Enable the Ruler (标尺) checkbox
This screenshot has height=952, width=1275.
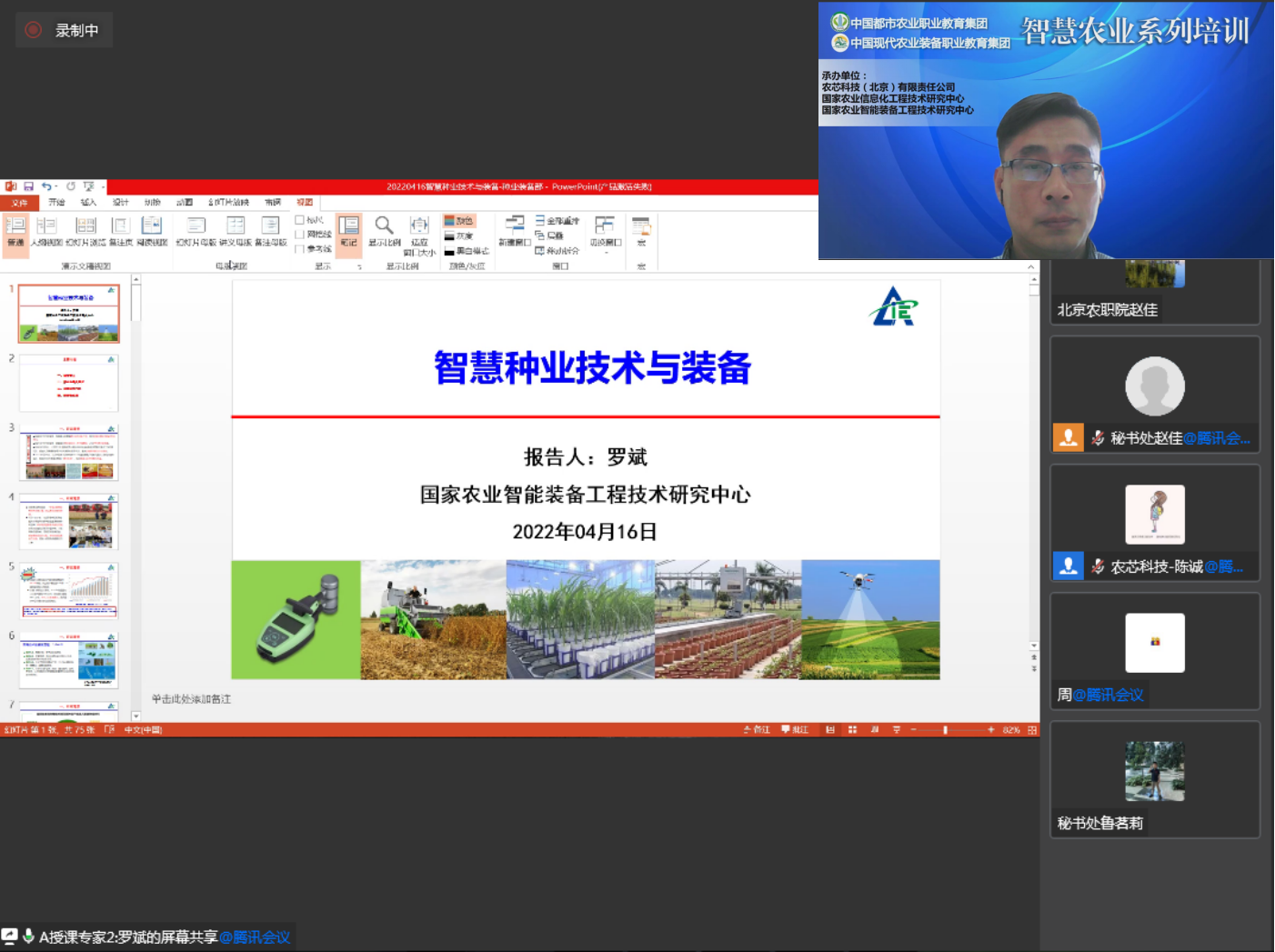coord(300,220)
